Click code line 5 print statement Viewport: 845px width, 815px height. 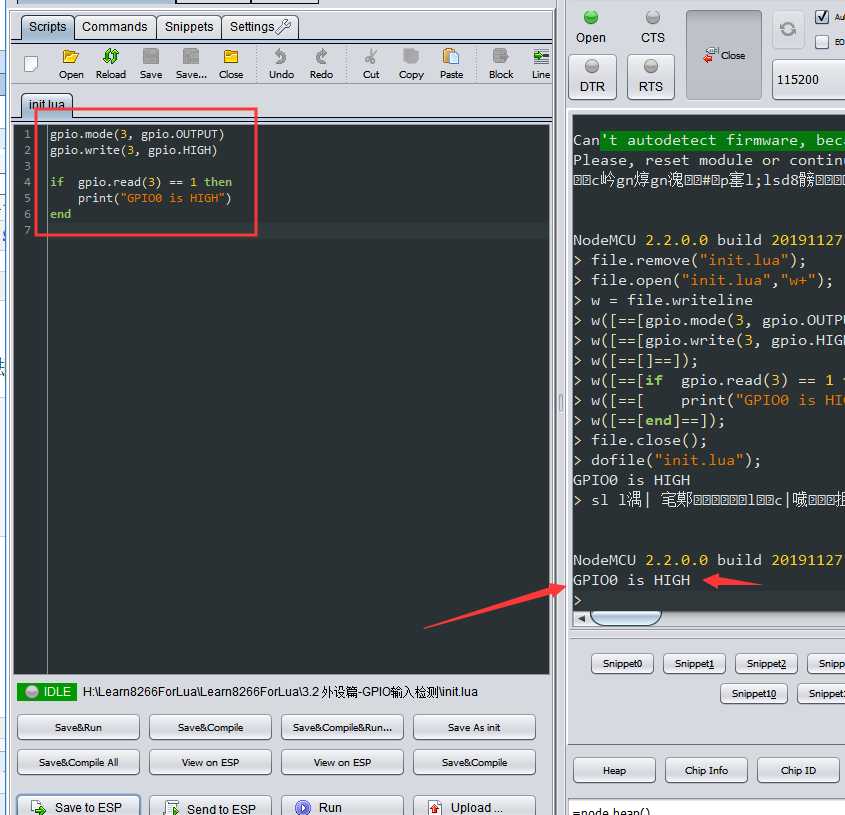tap(154, 198)
